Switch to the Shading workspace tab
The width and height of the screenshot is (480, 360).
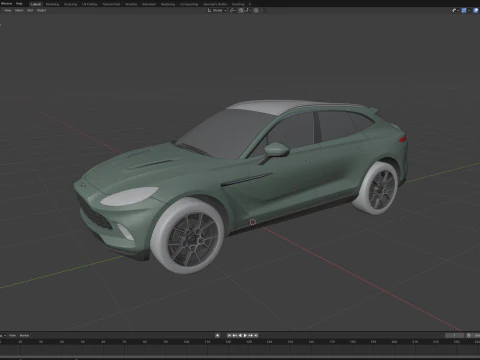pyautogui.click(x=131, y=4)
